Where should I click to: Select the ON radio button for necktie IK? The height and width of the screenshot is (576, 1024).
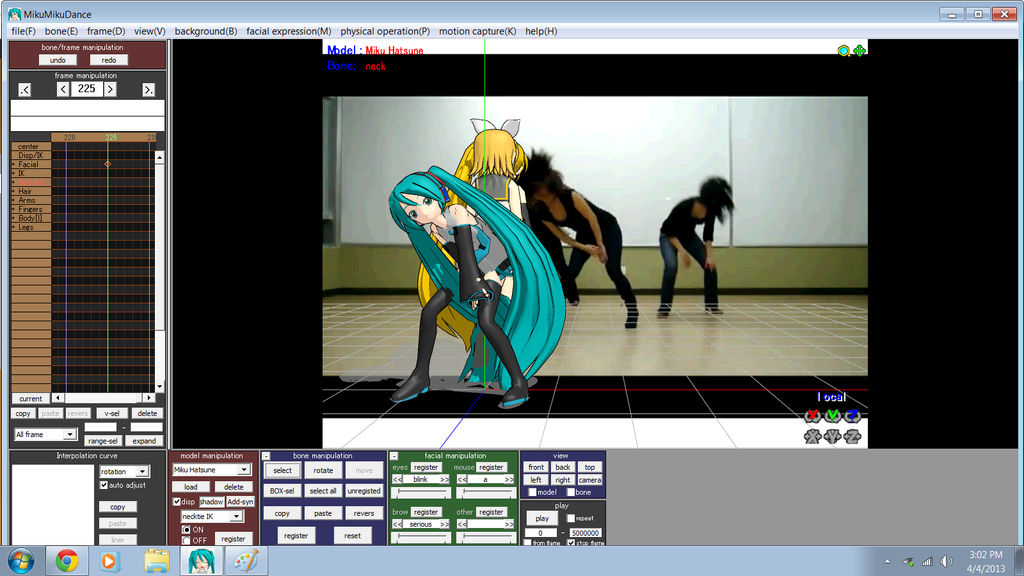[186, 530]
